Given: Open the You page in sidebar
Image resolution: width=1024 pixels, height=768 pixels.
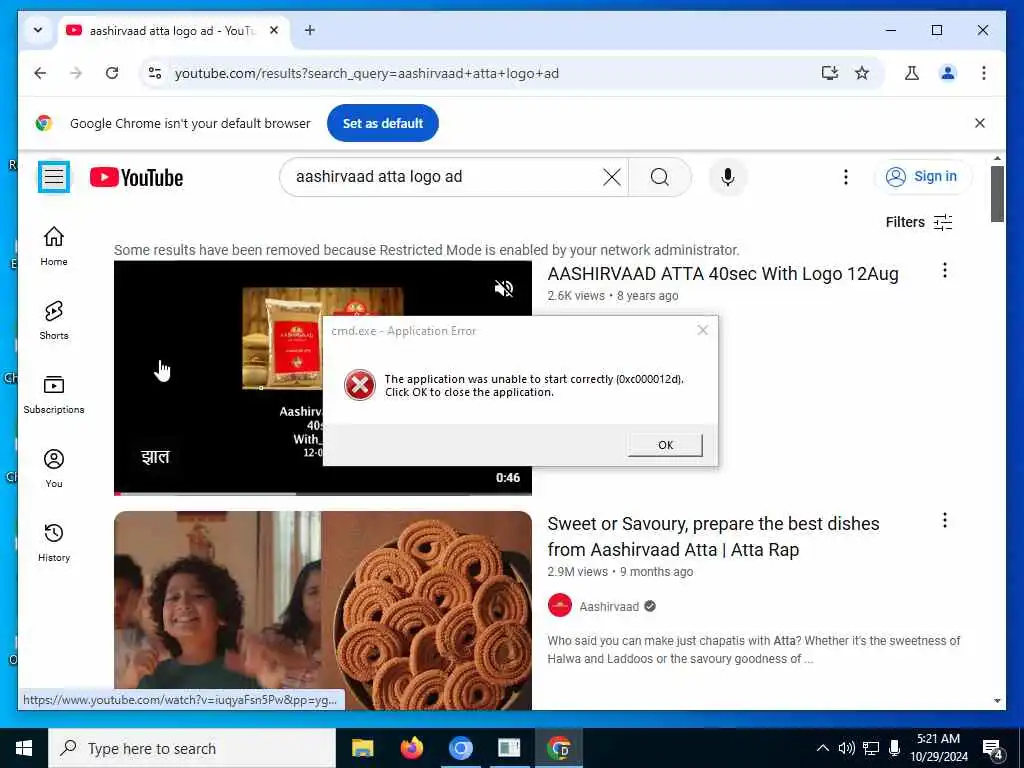Looking at the screenshot, I should coord(54,468).
